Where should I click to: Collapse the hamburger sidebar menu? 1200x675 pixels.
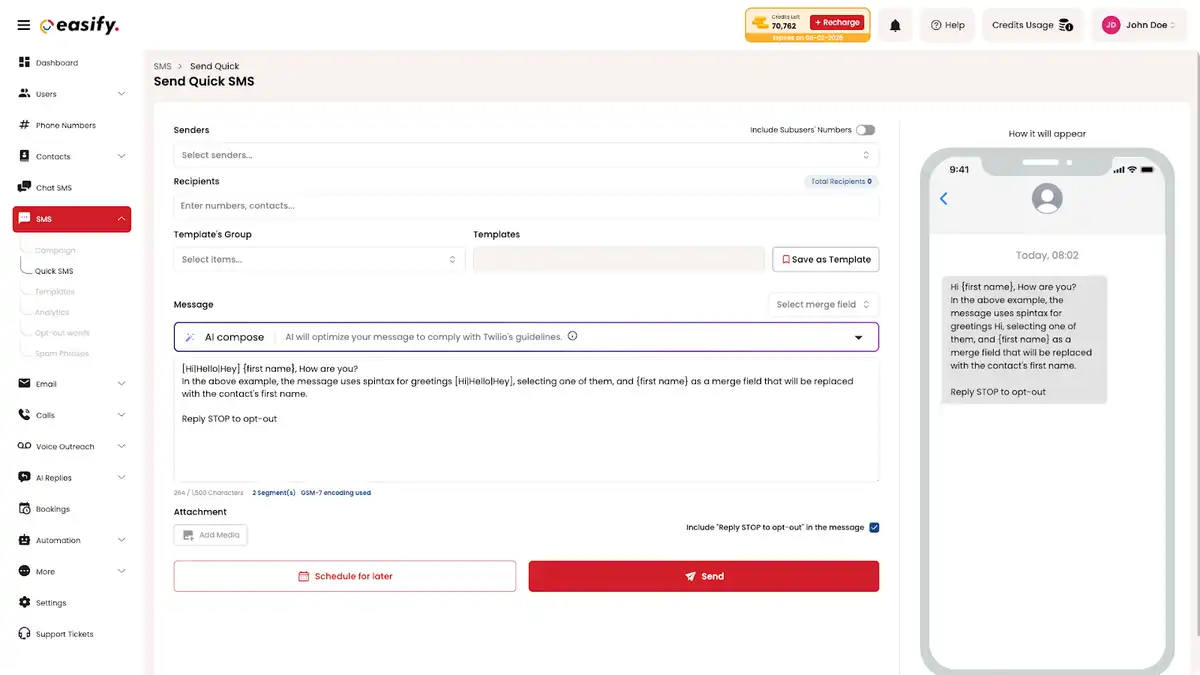[25, 25]
